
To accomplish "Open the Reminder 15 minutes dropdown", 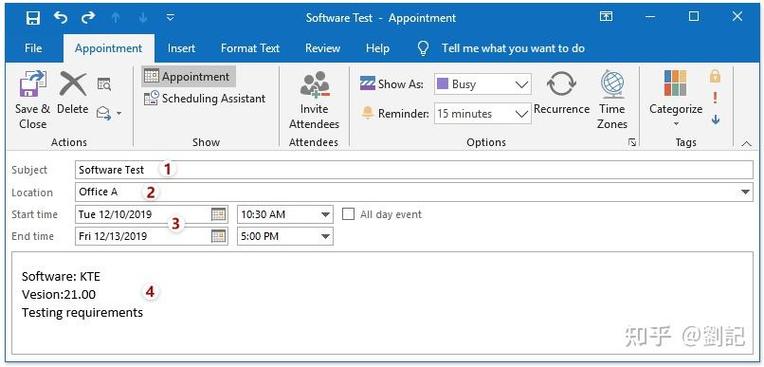I will pos(482,114).
